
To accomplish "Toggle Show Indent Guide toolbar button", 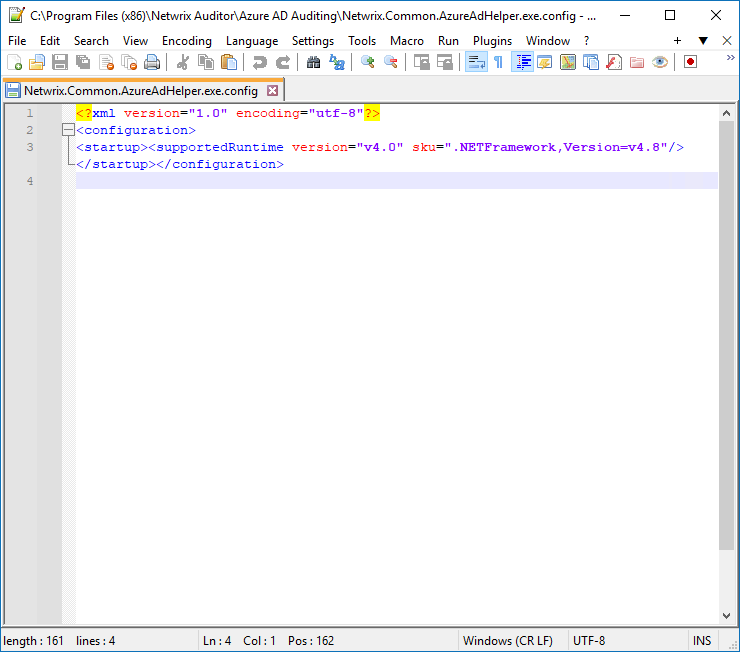I will point(522,62).
